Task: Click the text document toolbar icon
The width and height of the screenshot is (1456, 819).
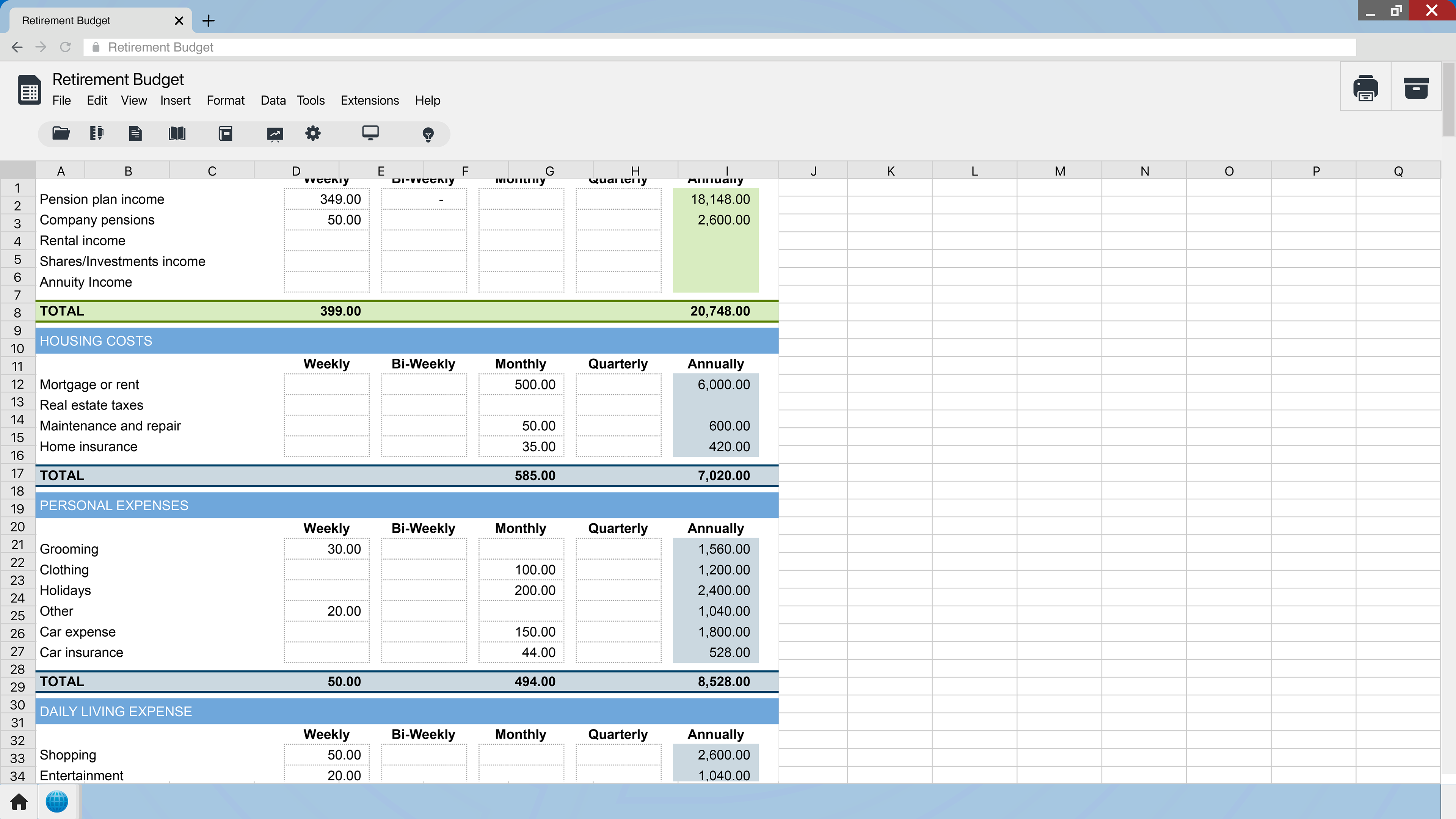Action: 135,134
